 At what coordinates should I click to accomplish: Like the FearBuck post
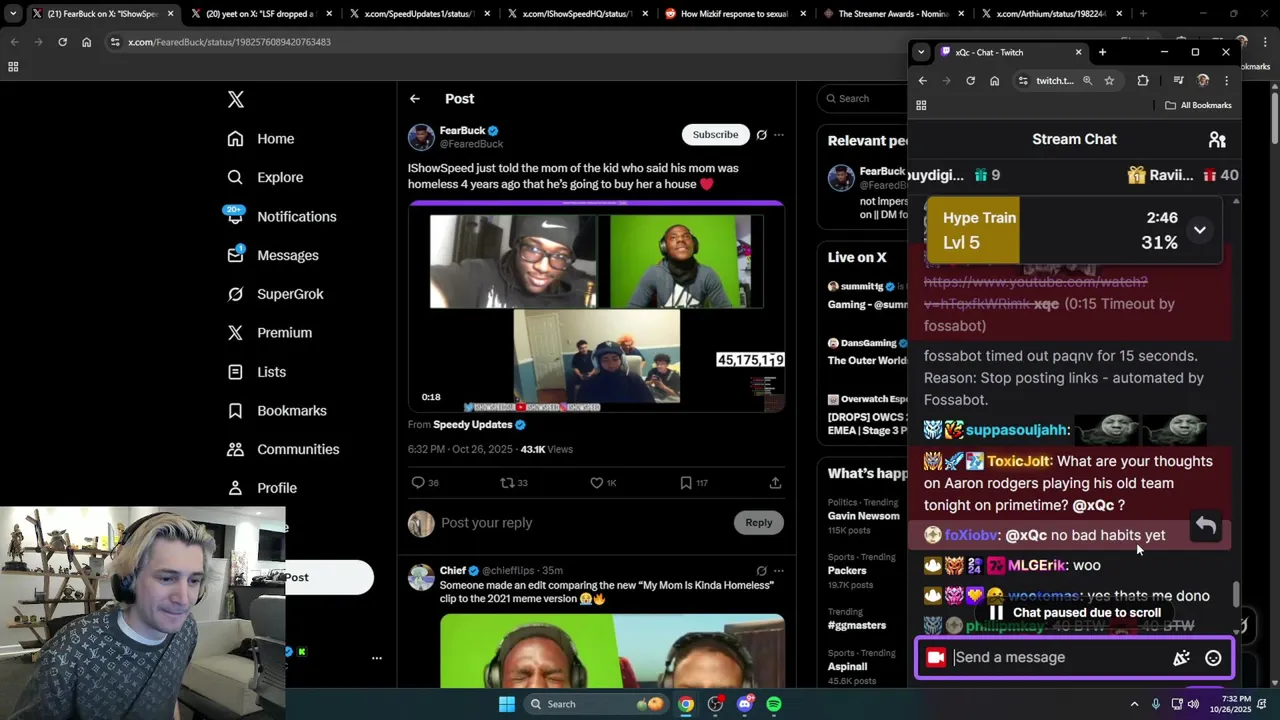pyautogui.click(x=603, y=483)
